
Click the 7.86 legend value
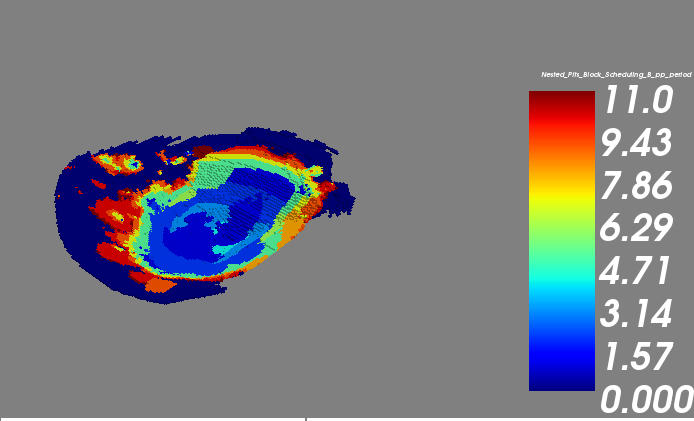[636, 185]
